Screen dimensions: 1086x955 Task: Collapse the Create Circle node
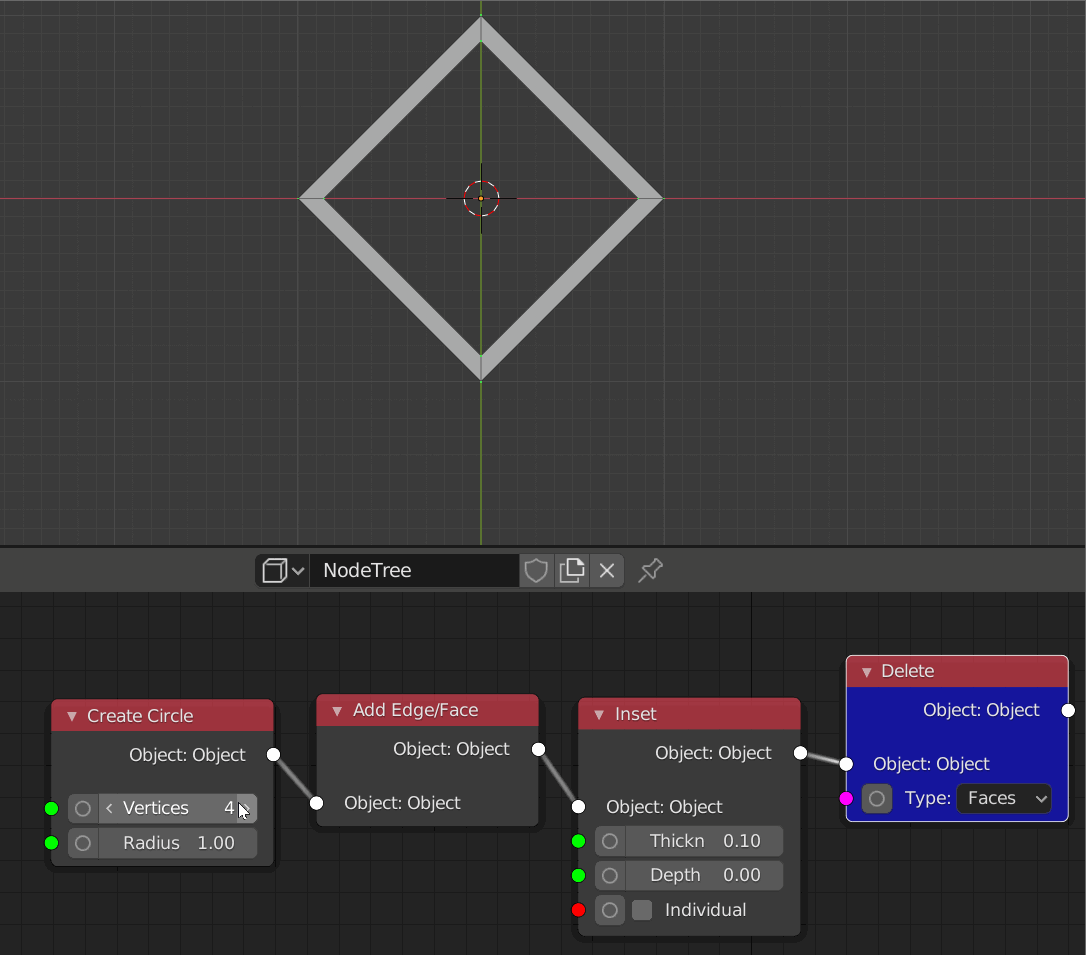click(70, 715)
